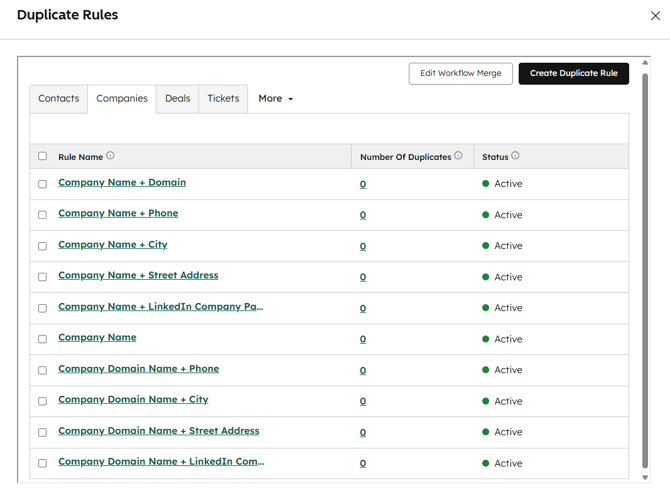670x503 pixels.
Task: Click the Number Of Duplicates column header
Action: [x=406, y=157]
